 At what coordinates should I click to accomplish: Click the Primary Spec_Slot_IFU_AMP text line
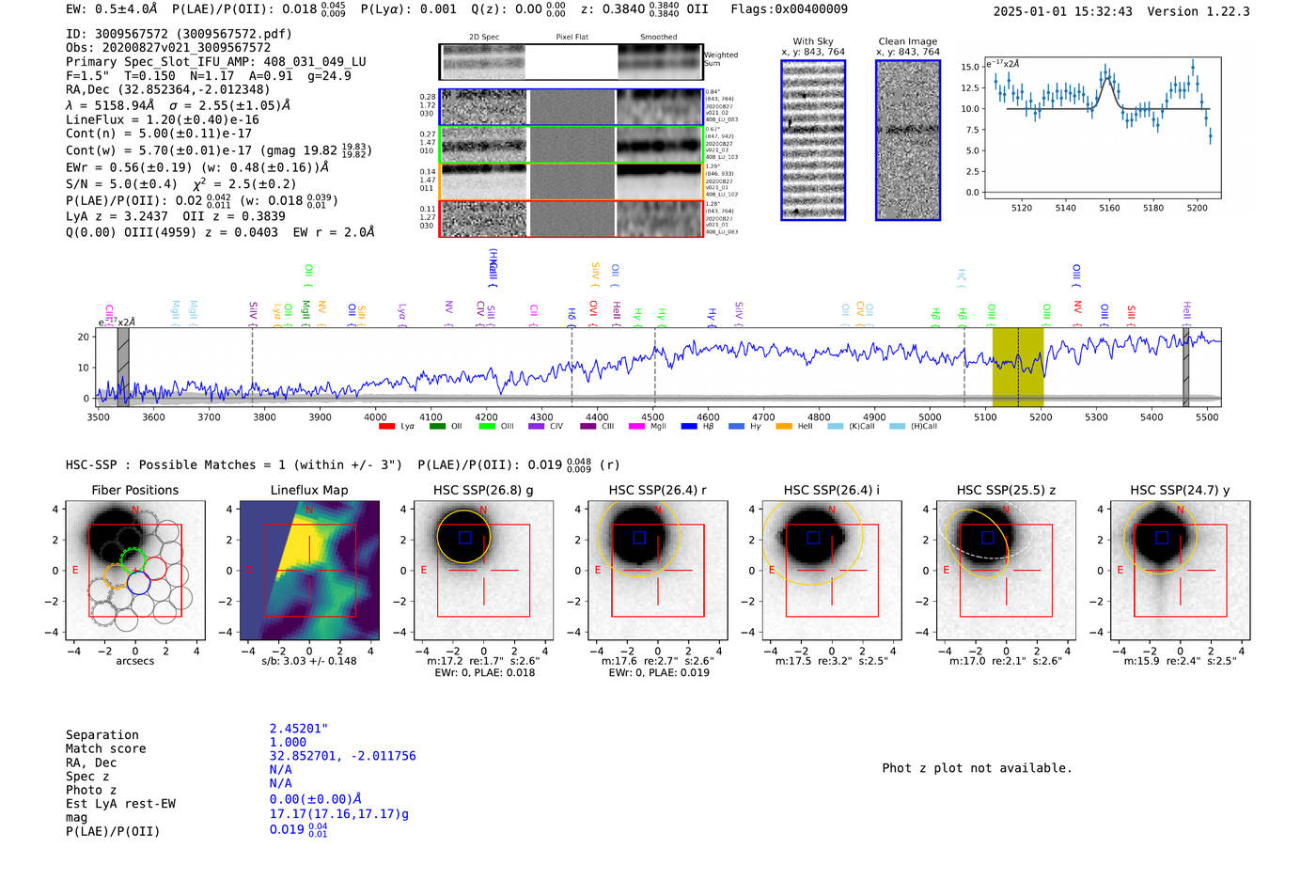(216, 61)
